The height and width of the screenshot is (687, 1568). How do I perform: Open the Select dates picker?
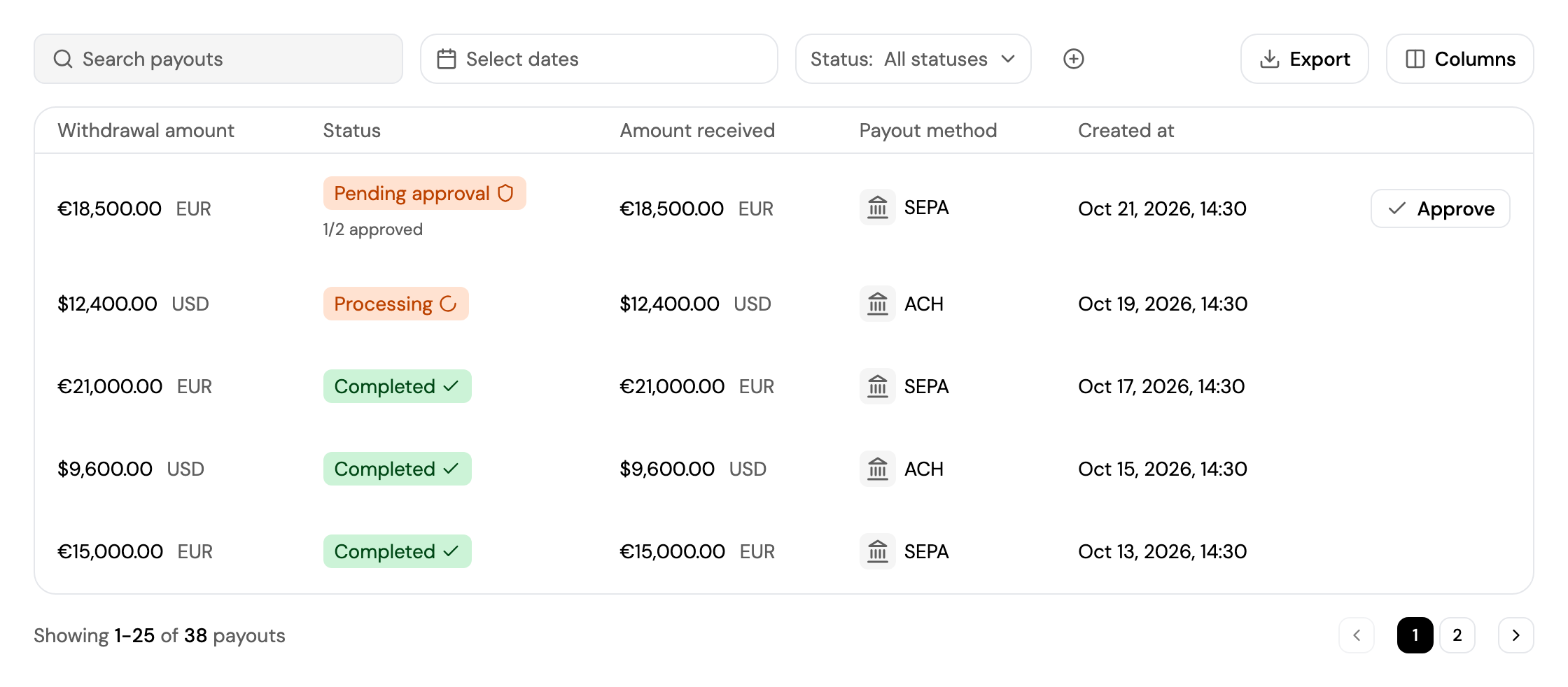599,59
